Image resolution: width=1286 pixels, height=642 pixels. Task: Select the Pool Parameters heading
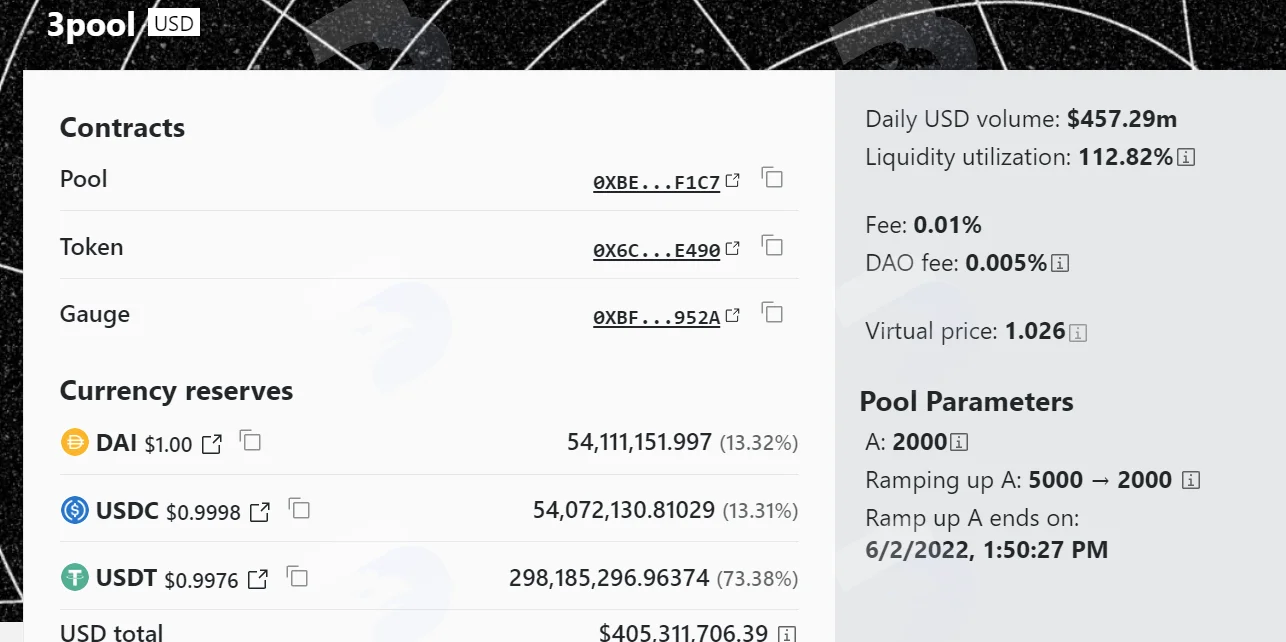[x=967, y=402]
